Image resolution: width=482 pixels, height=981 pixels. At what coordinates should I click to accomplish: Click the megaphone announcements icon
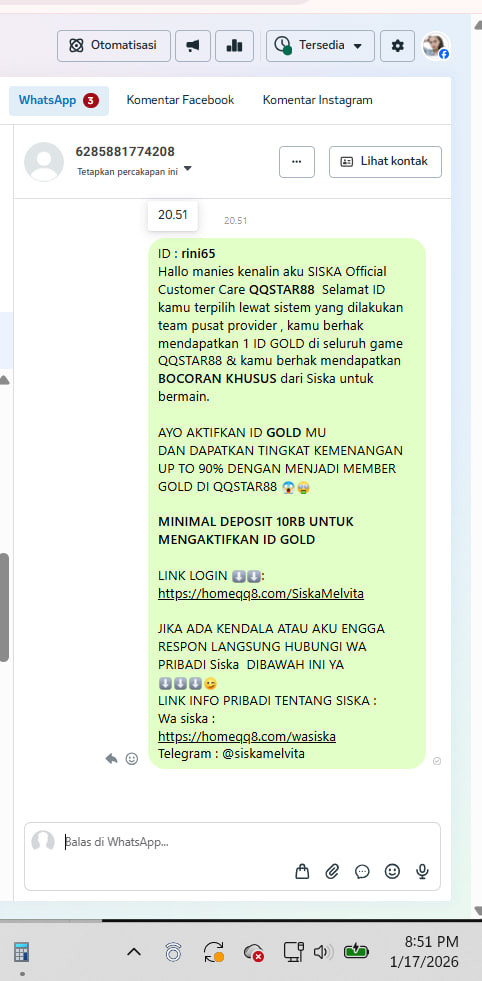coord(193,46)
